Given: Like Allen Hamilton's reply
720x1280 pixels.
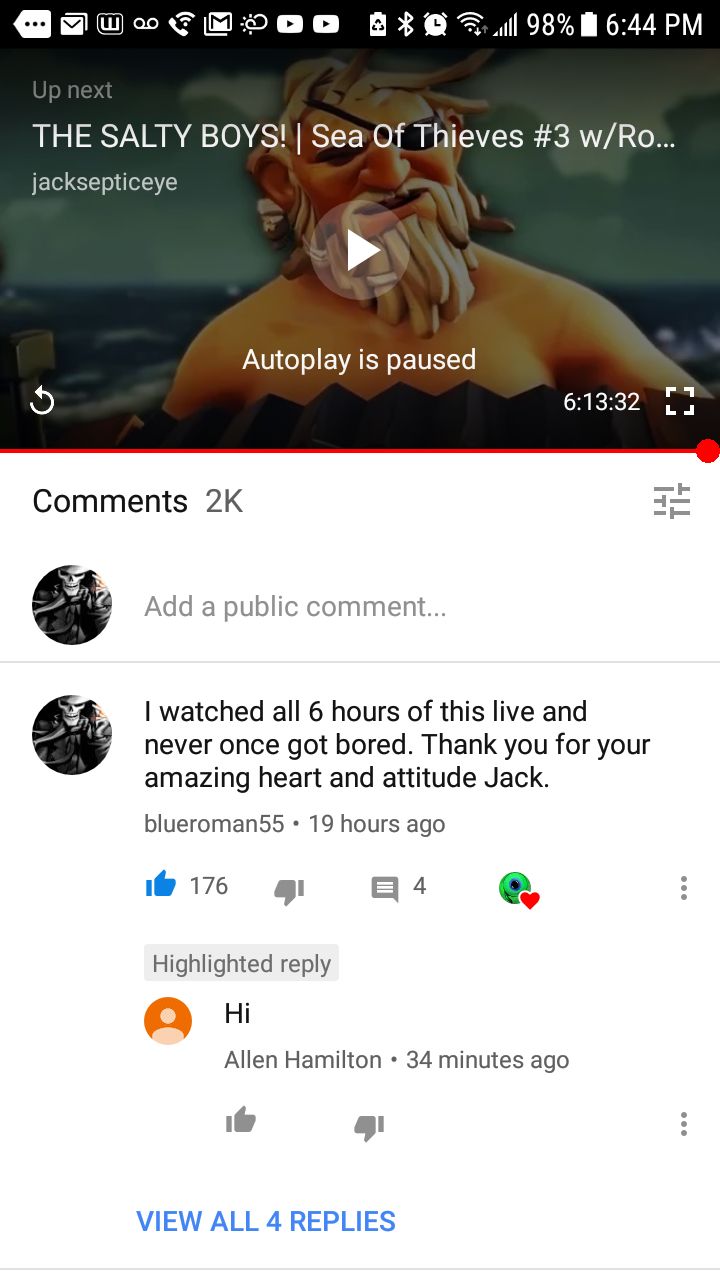Looking at the screenshot, I should point(241,1121).
